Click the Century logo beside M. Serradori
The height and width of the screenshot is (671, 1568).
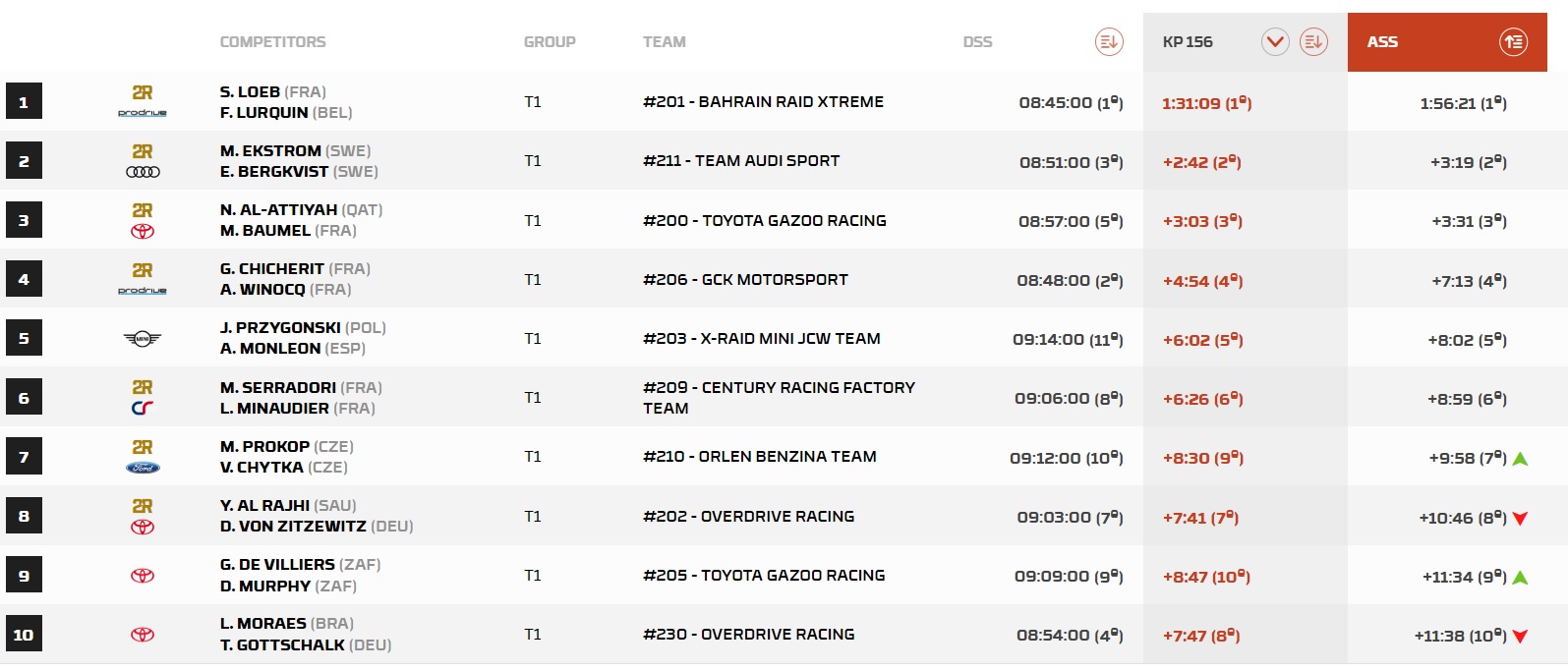(x=143, y=409)
